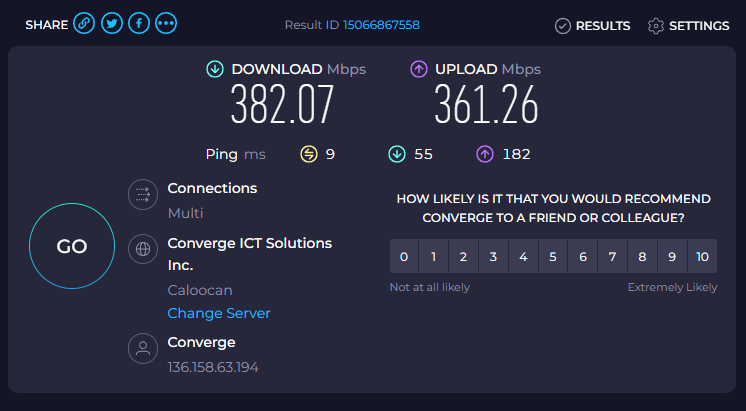
Task: Open more share options ellipsis
Action: pyautogui.click(x=166, y=23)
